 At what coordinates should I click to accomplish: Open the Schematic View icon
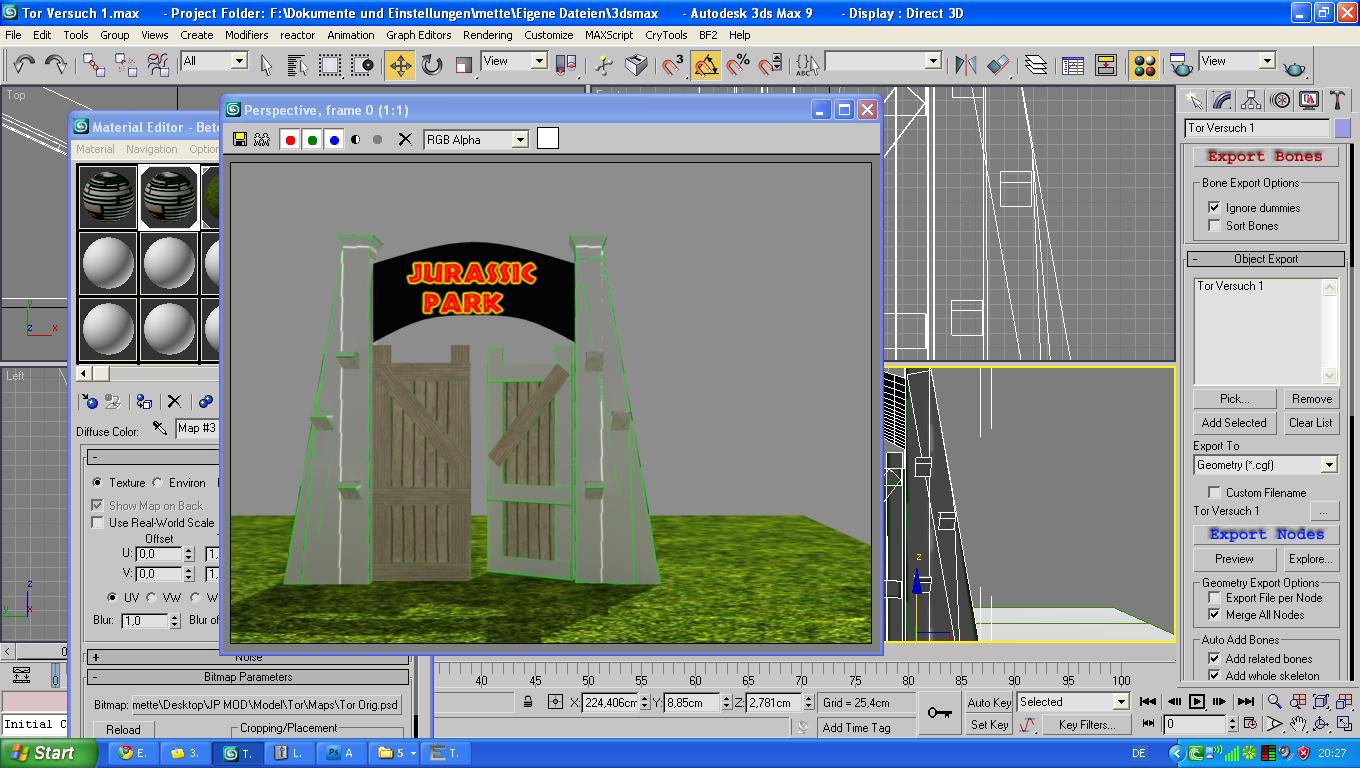click(1106, 65)
